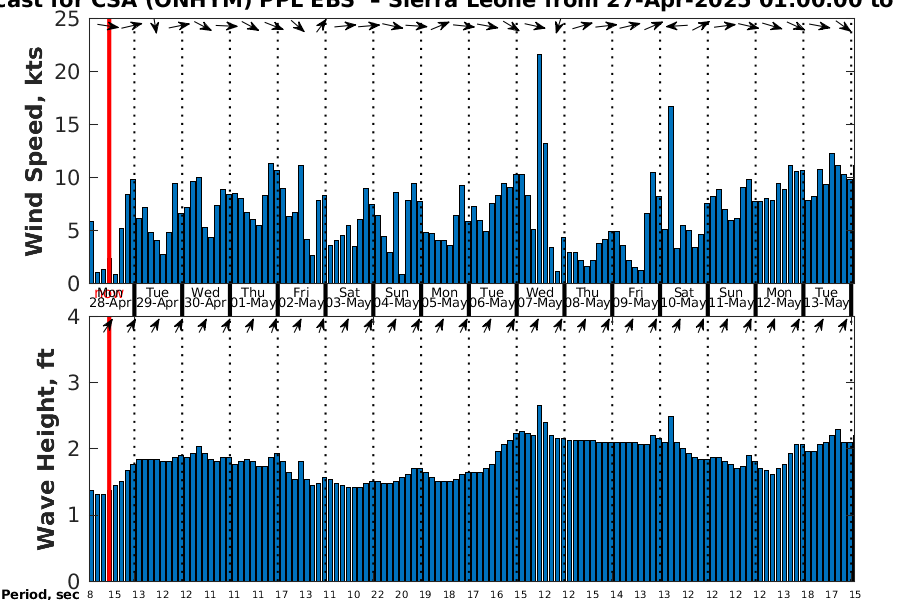Select the Mon 12-May date label
Viewport: 900px width, 600px height.
[x=778, y=298]
